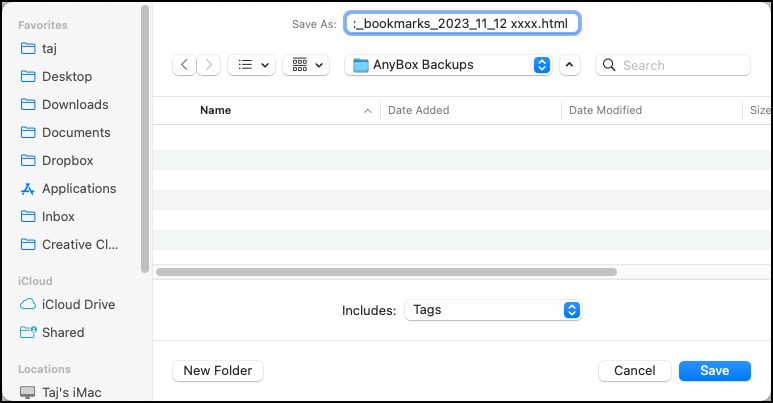Open the Includes Tags popup menu
The height and width of the screenshot is (403, 773).
click(493, 310)
